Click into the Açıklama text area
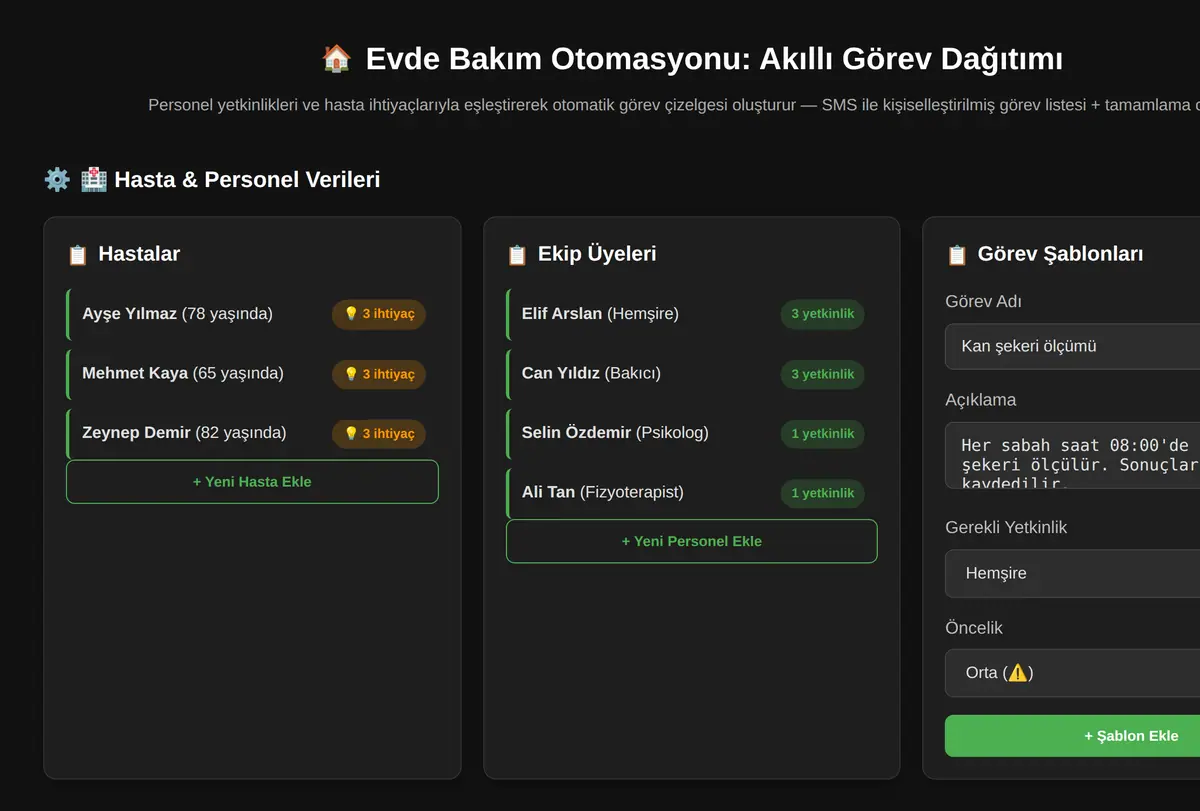The width and height of the screenshot is (1200, 811). click(1072, 455)
